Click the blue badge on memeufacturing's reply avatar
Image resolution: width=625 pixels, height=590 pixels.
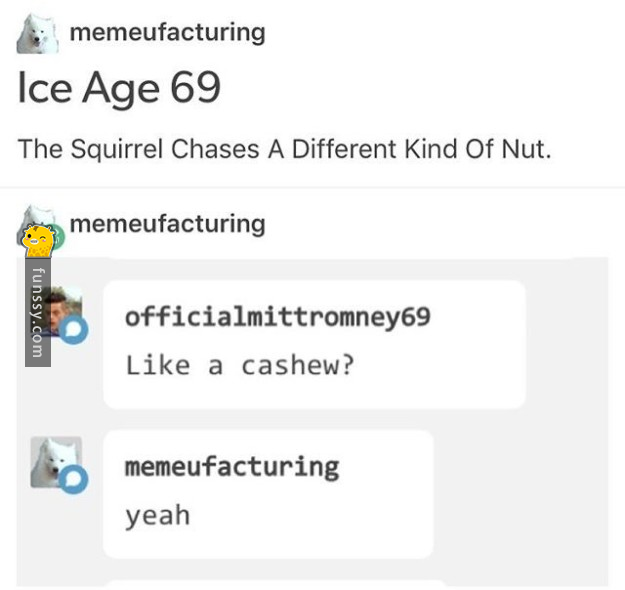pos(76,481)
